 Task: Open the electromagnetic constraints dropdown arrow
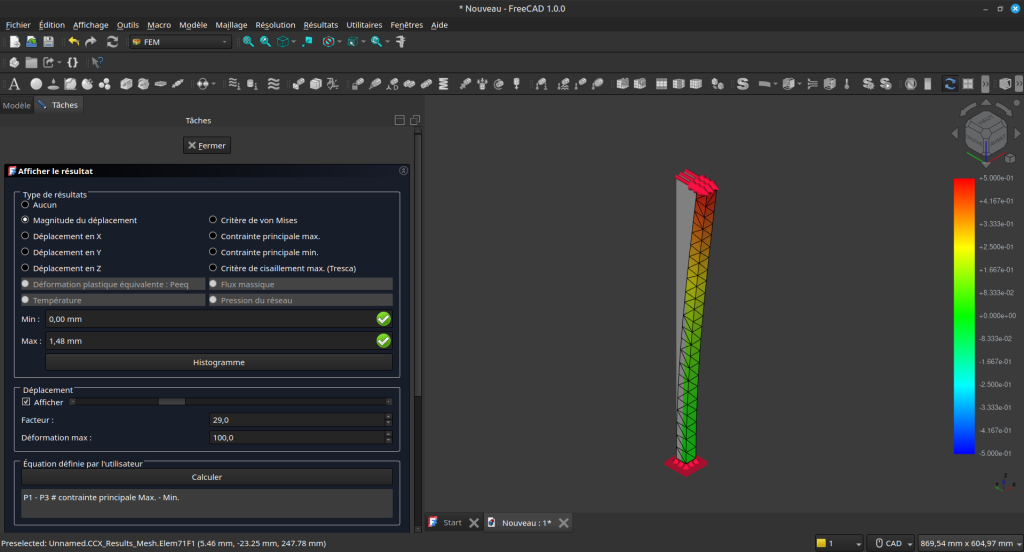coord(214,84)
